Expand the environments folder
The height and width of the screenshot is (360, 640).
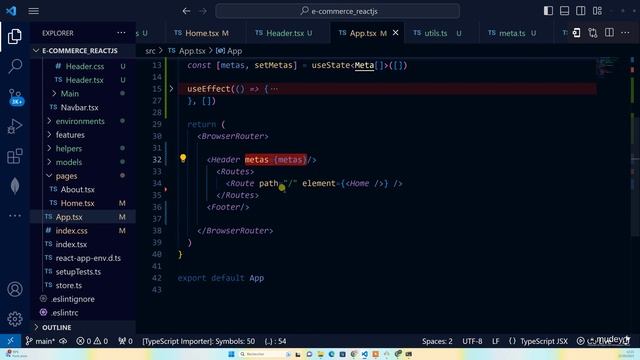coord(80,121)
